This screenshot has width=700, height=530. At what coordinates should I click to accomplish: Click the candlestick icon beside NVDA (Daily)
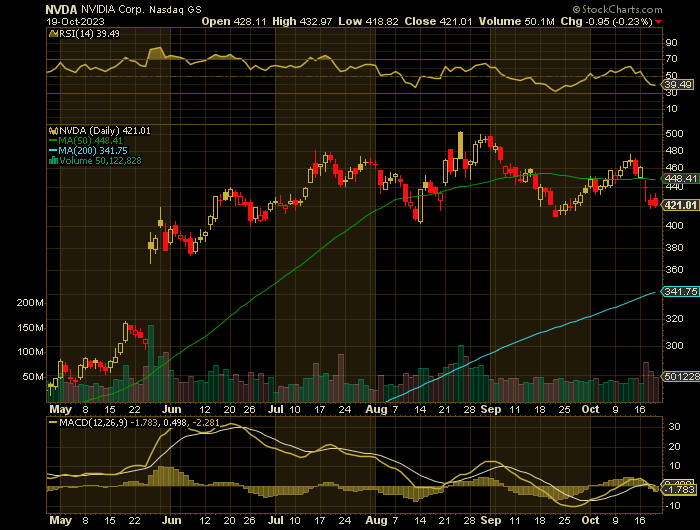pyautogui.click(x=53, y=131)
